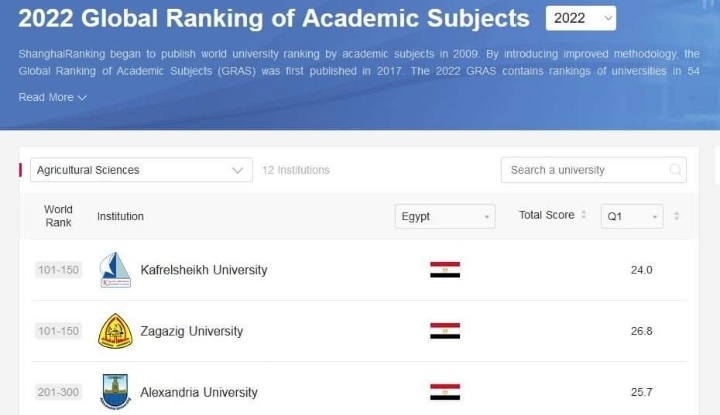
Task: Click the Alexandria University logo
Action: (115, 391)
